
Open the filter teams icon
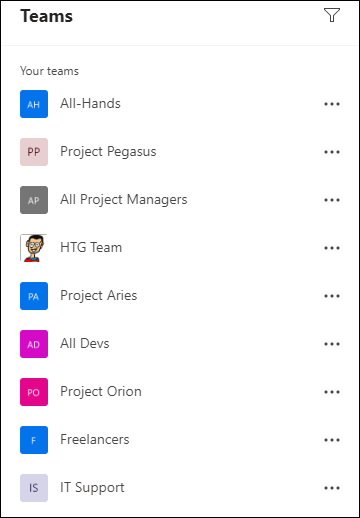click(332, 15)
